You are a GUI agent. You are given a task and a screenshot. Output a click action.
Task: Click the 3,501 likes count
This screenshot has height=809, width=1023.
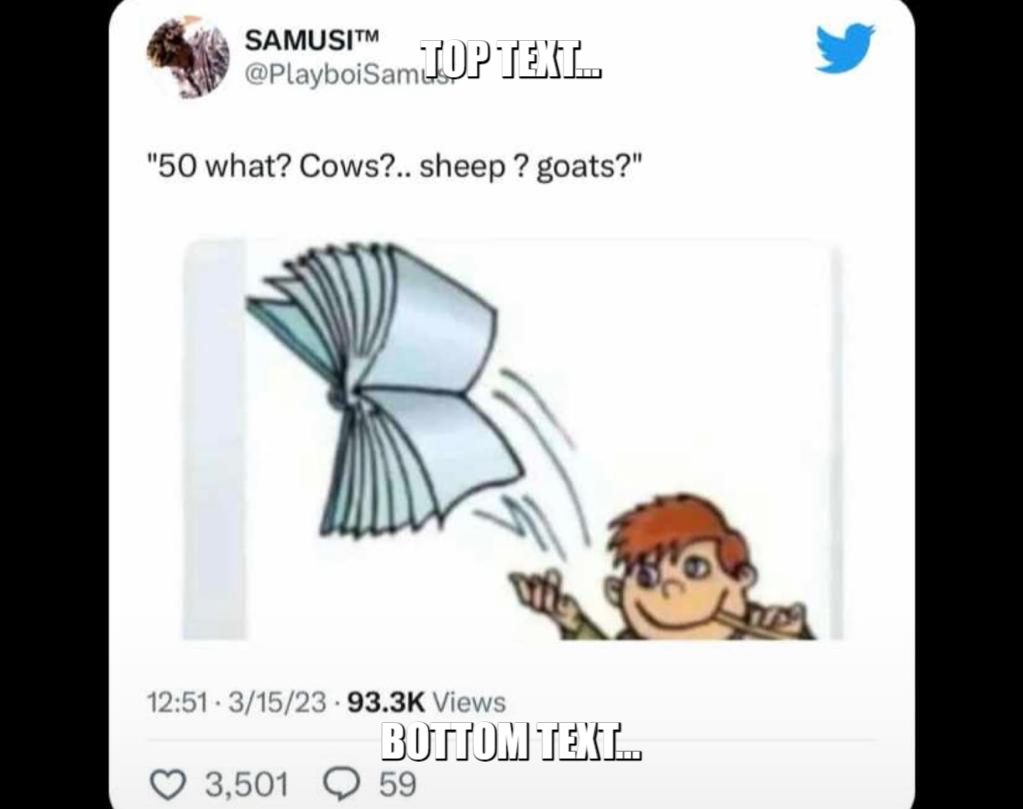[x=247, y=784]
